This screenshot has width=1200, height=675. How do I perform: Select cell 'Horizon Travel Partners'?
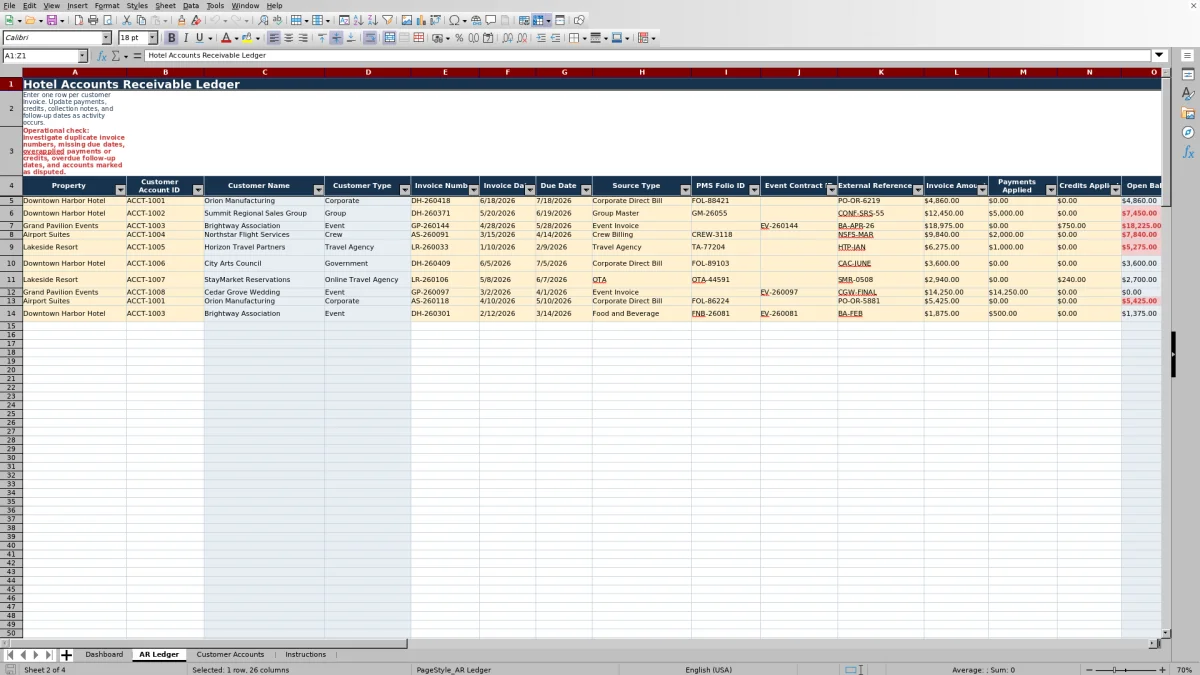pos(264,247)
